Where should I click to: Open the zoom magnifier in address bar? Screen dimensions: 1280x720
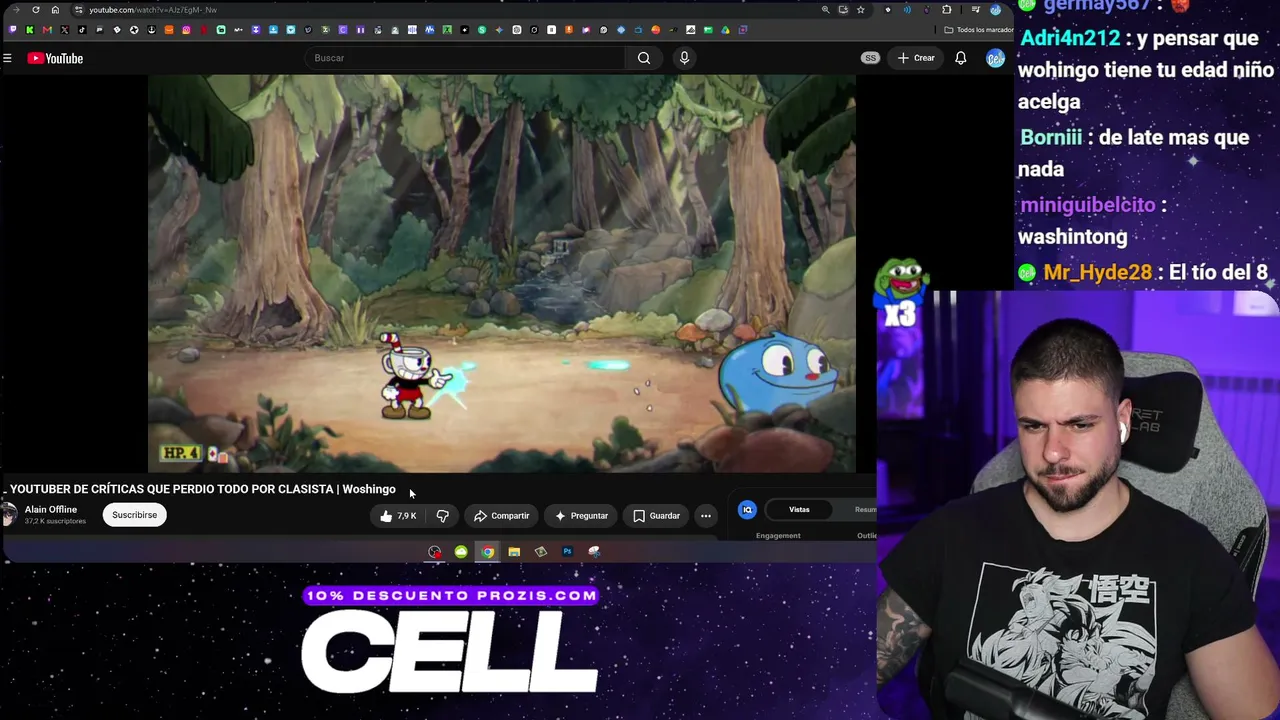[825, 10]
